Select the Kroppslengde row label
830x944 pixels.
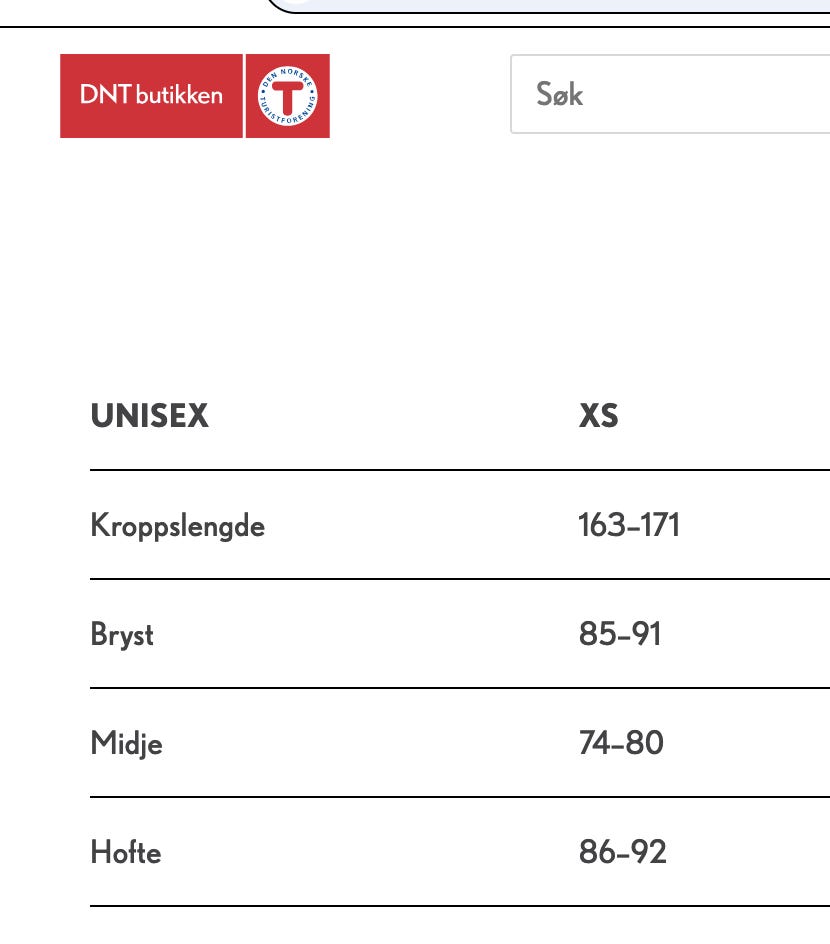tap(178, 525)
